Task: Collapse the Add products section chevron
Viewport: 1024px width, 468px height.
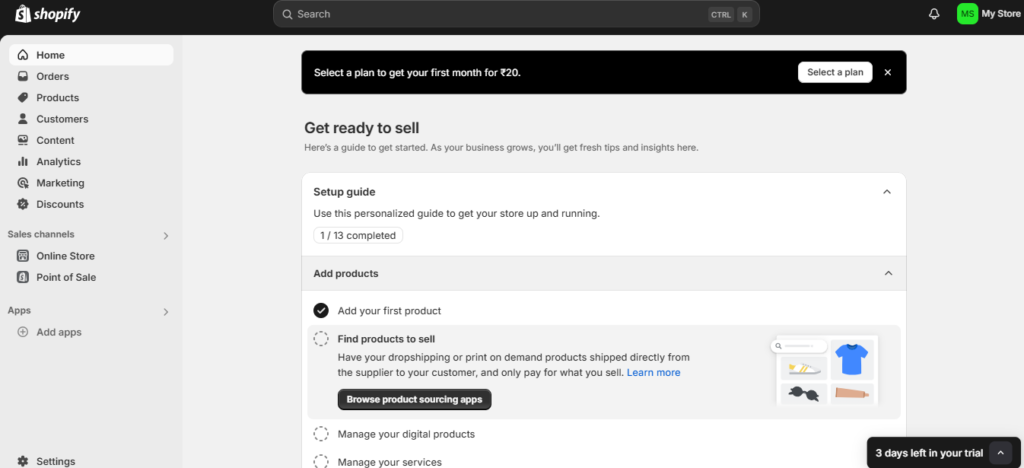Action: 888,273
